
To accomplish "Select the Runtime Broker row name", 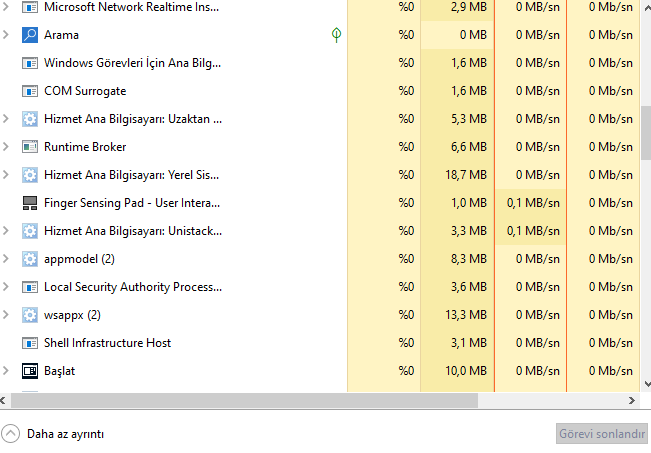I will click(x=85, y=147).
